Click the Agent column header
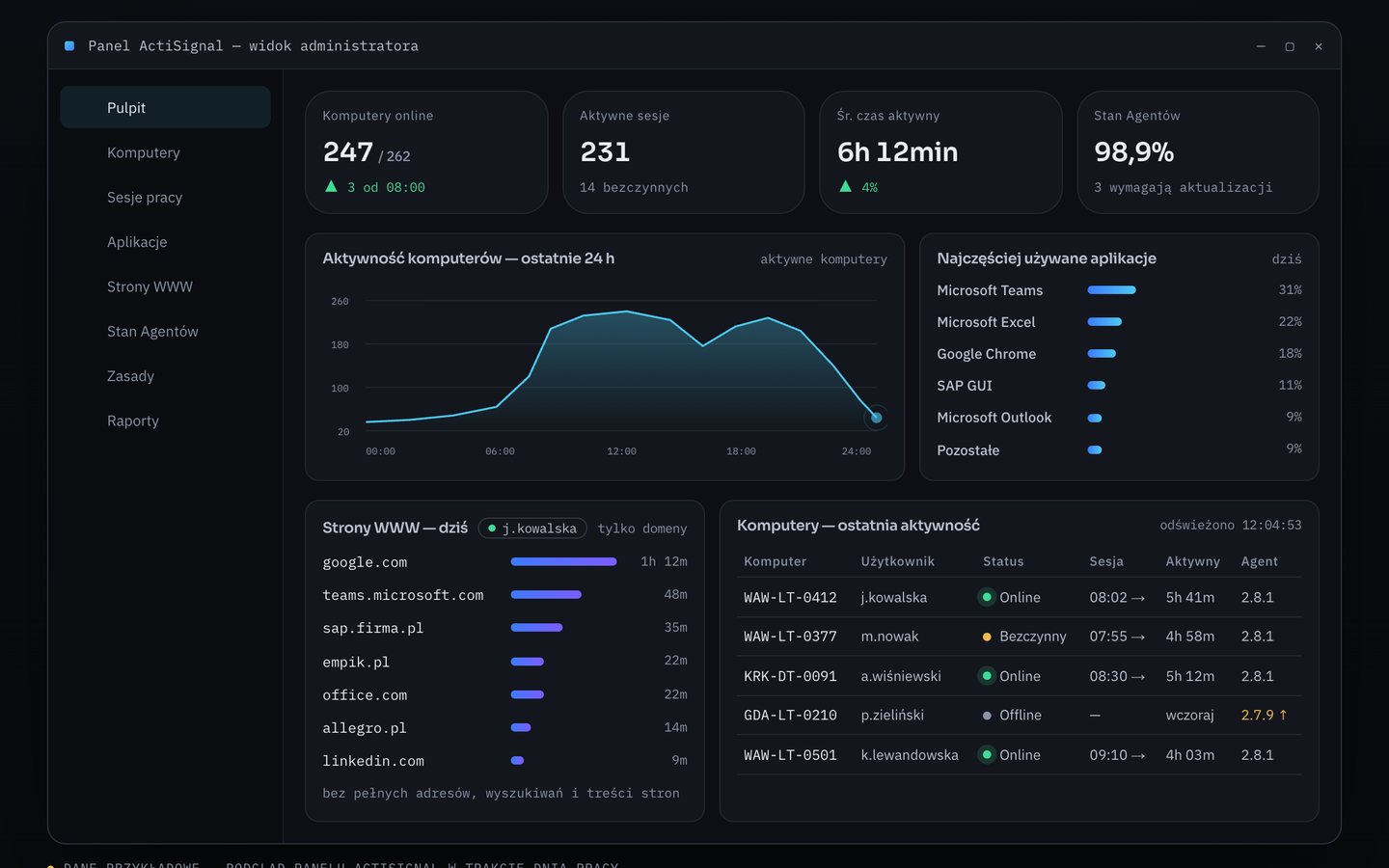The image size is (1389, 868). [x=1260, y=561]
